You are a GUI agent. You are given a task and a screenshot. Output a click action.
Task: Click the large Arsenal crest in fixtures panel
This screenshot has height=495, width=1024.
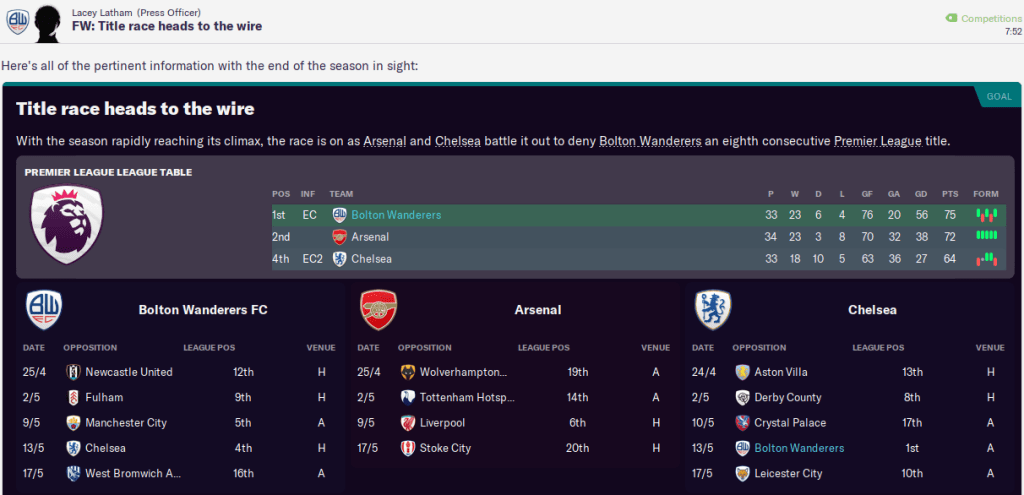tap(379, 310)
